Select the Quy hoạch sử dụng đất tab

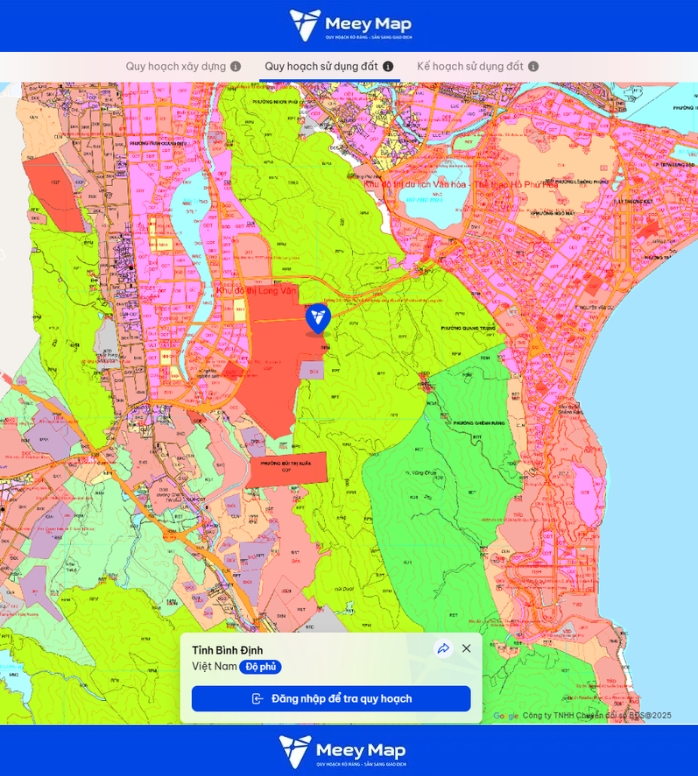[321, 67]
